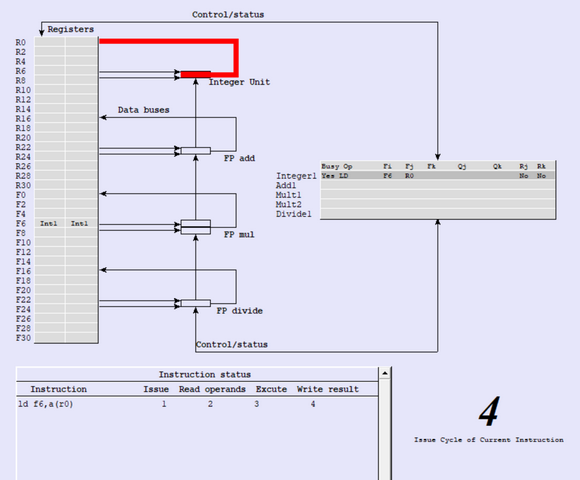Click the 'Instruction status' table title
This screenshot has width=580, height=480.
tap(205, 375)
